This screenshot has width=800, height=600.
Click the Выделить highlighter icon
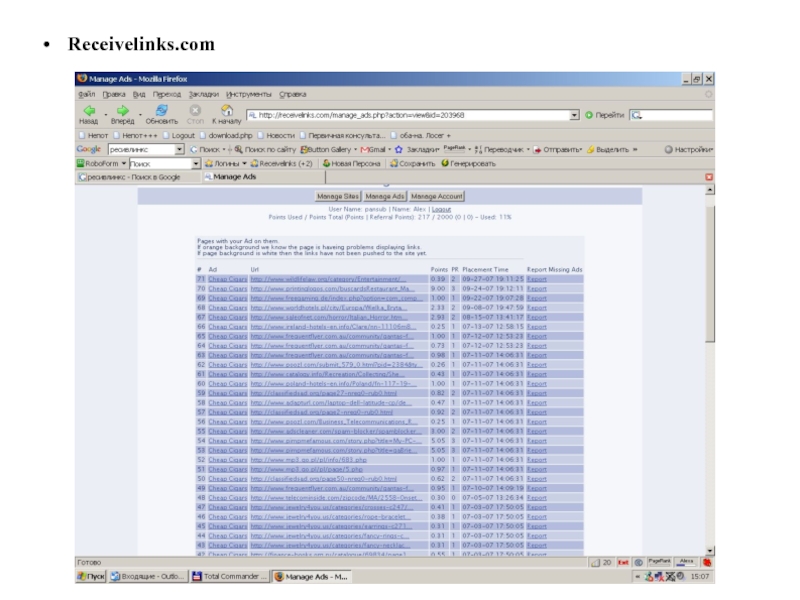(x=591, y=149)
